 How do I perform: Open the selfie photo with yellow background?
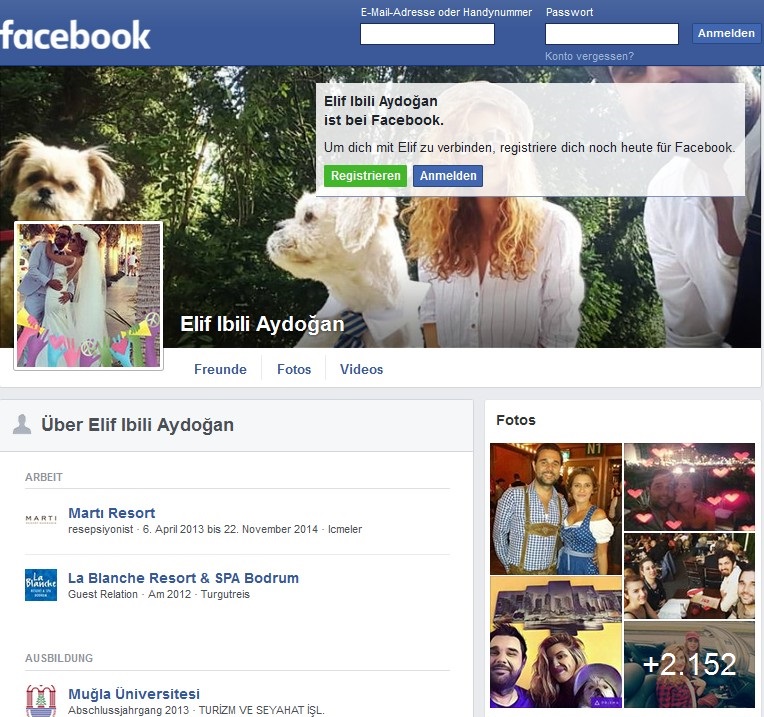(x=556, y=642)
